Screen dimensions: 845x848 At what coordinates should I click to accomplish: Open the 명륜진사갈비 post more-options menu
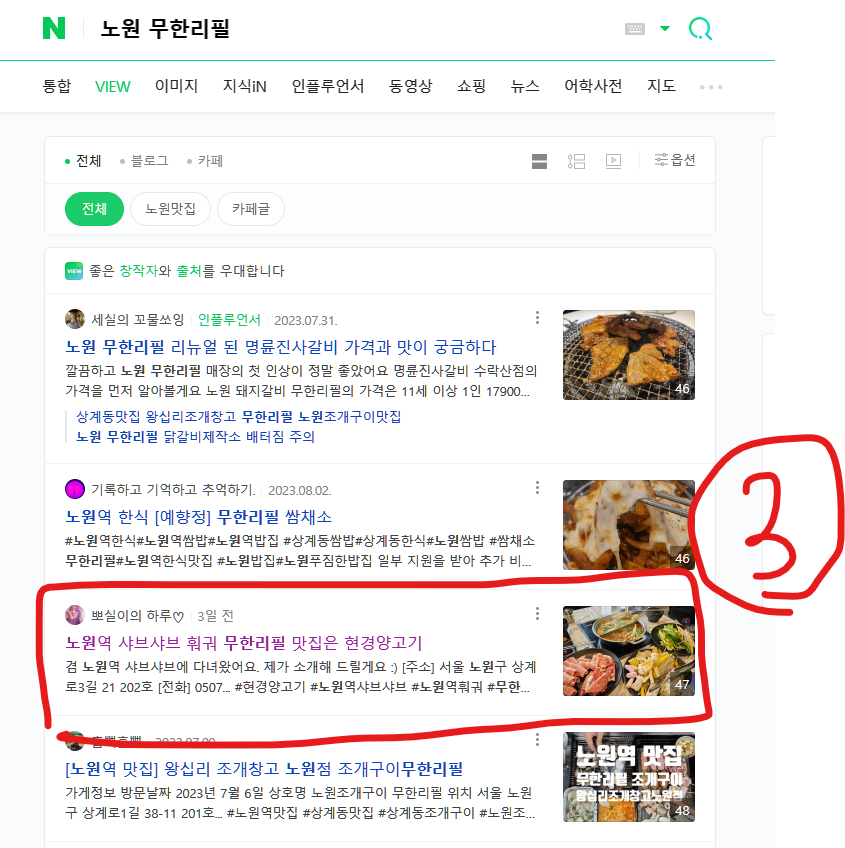pos(537,317)
